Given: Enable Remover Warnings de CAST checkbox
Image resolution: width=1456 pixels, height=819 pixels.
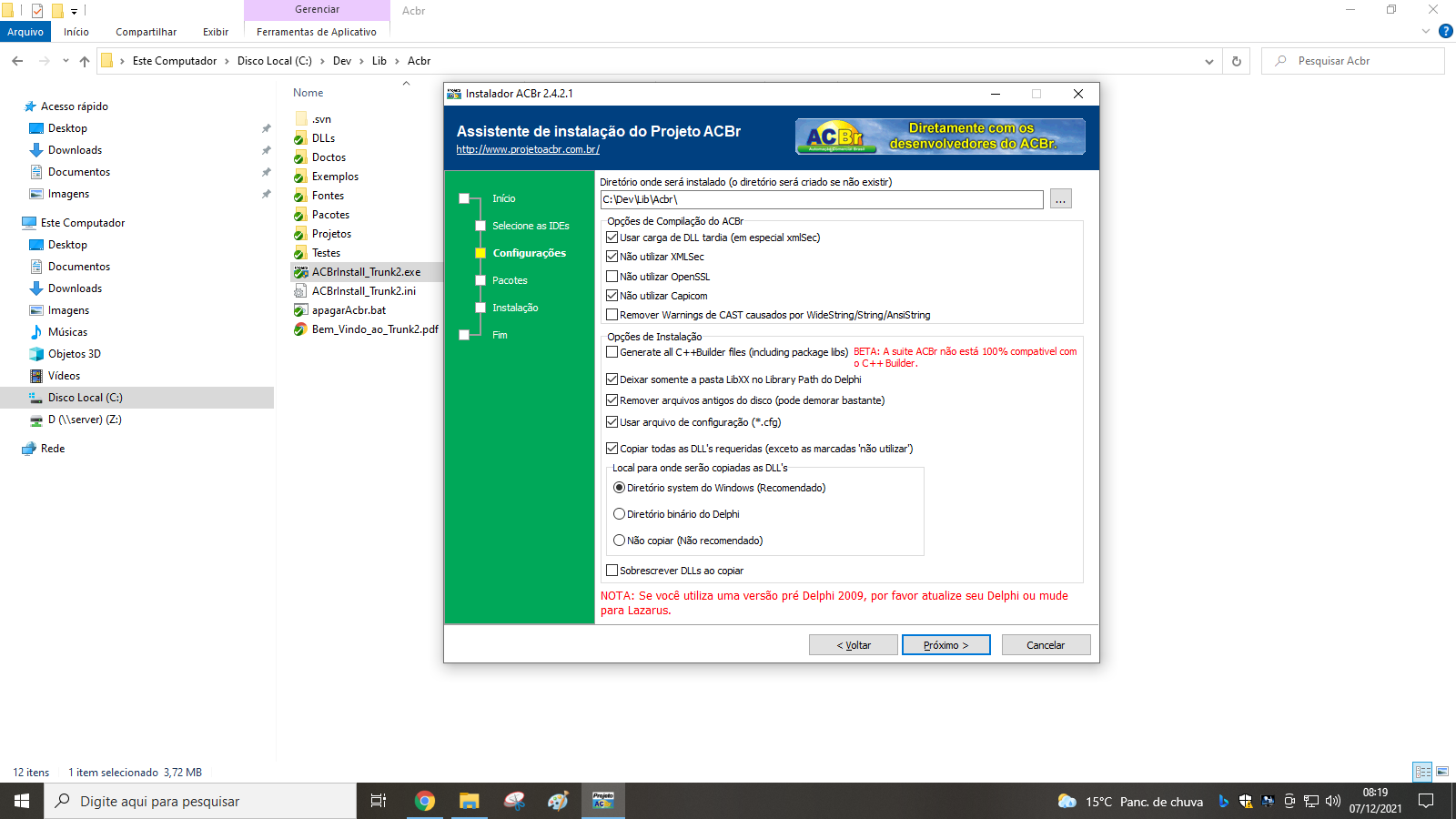Looking at the screenshot, I should click(612, 315).
